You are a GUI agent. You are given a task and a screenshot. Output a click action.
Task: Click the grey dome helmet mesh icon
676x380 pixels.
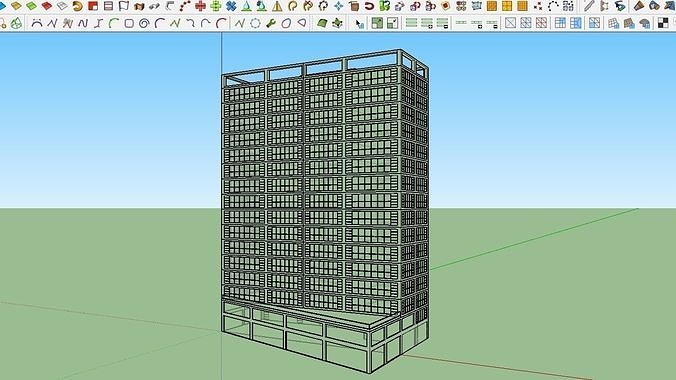pyautogui.click(x=645, y=23)
